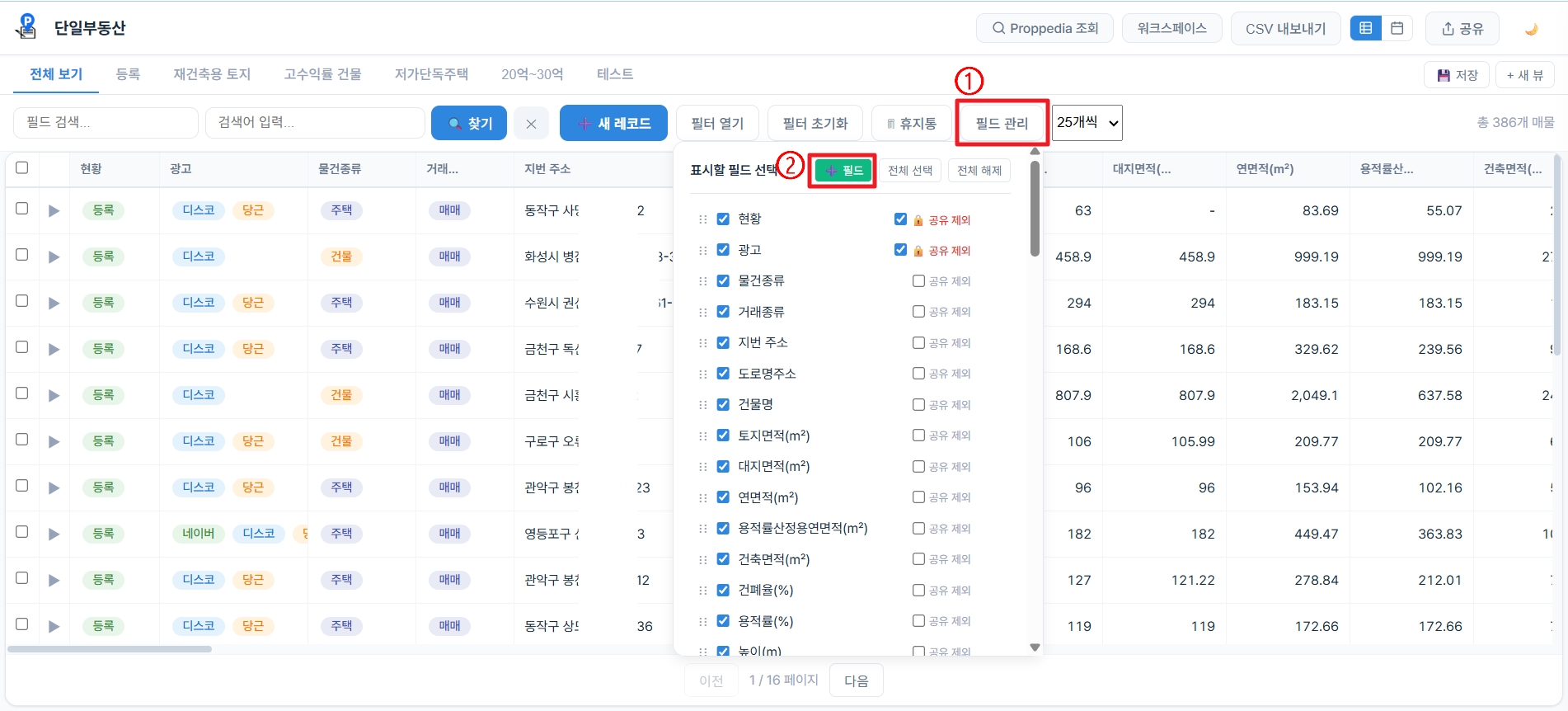Viewport: 1568px width, 711px height.
Task: Focus the 검색어 입력 input
Action: (315, 123)
